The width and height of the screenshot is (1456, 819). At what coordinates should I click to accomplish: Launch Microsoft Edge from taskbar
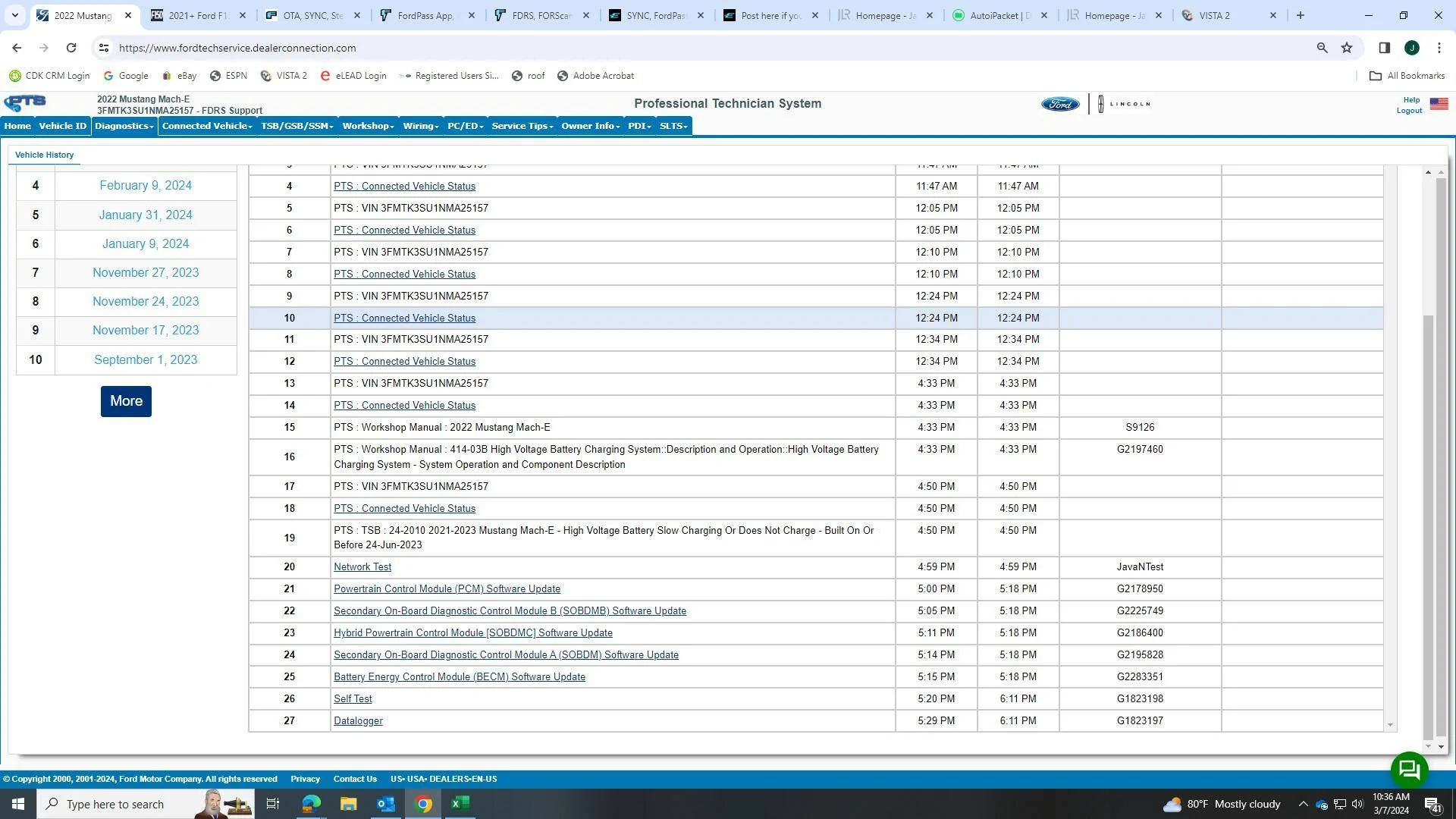(x=311, y=804)
